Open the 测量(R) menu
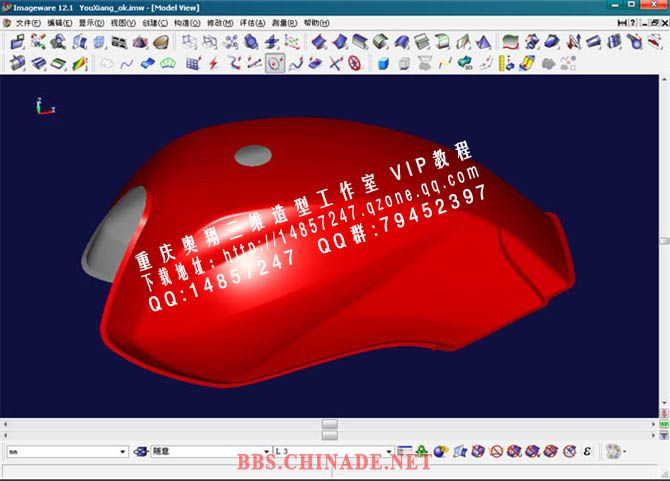 click(x=284, y=23)
